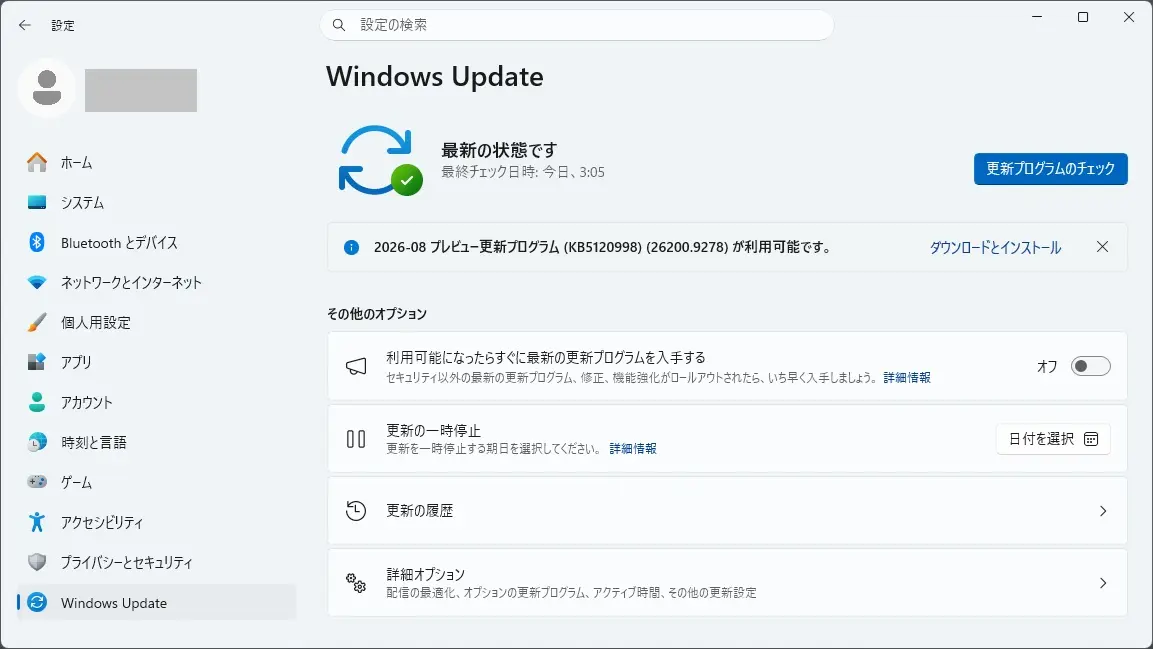Select アプリ in the sidebar
This screenshot has width=1153, height=649.
tap(156, 362)
